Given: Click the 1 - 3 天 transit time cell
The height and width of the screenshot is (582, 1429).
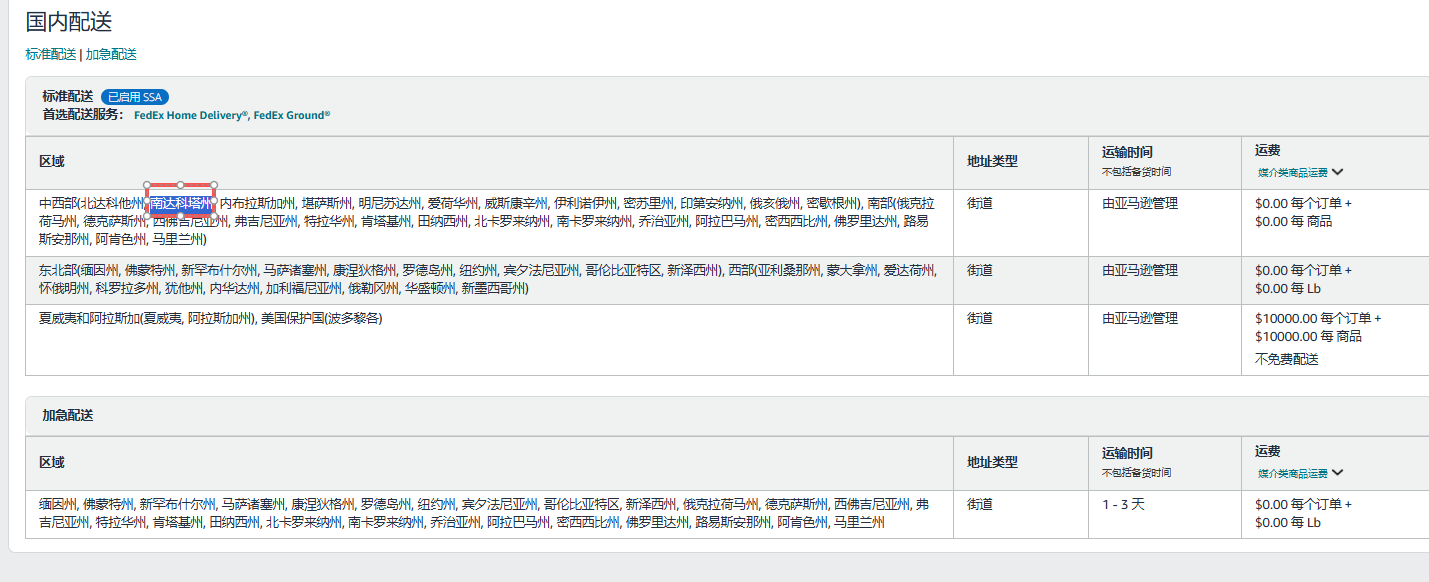Looking at the screenshot, I should (1123, 504).
